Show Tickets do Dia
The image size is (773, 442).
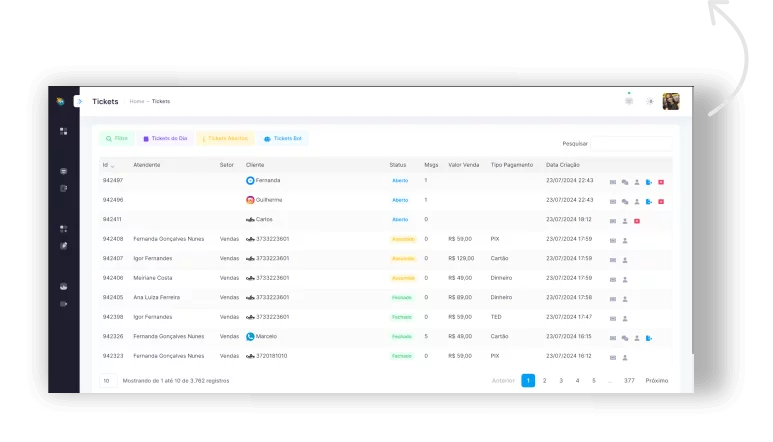165,138
